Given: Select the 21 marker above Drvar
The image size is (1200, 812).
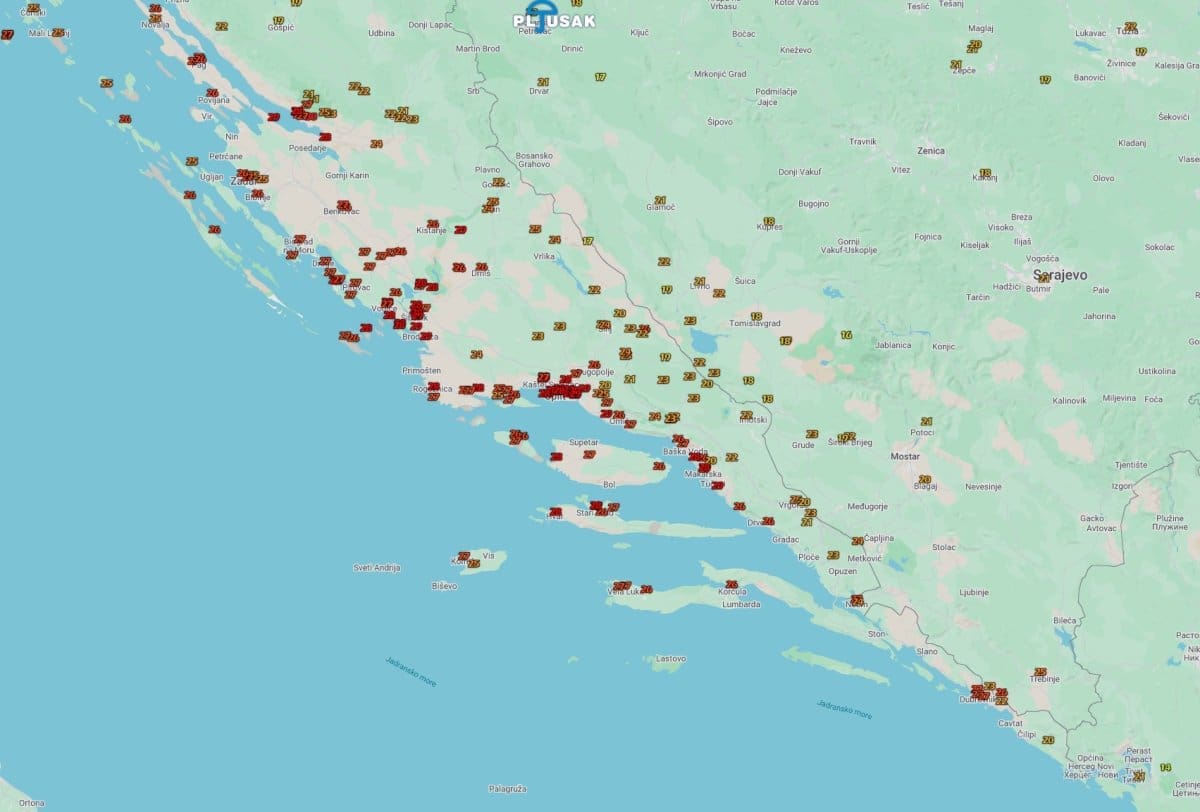Looking at the screenshot, I should [x=543, y=82].
